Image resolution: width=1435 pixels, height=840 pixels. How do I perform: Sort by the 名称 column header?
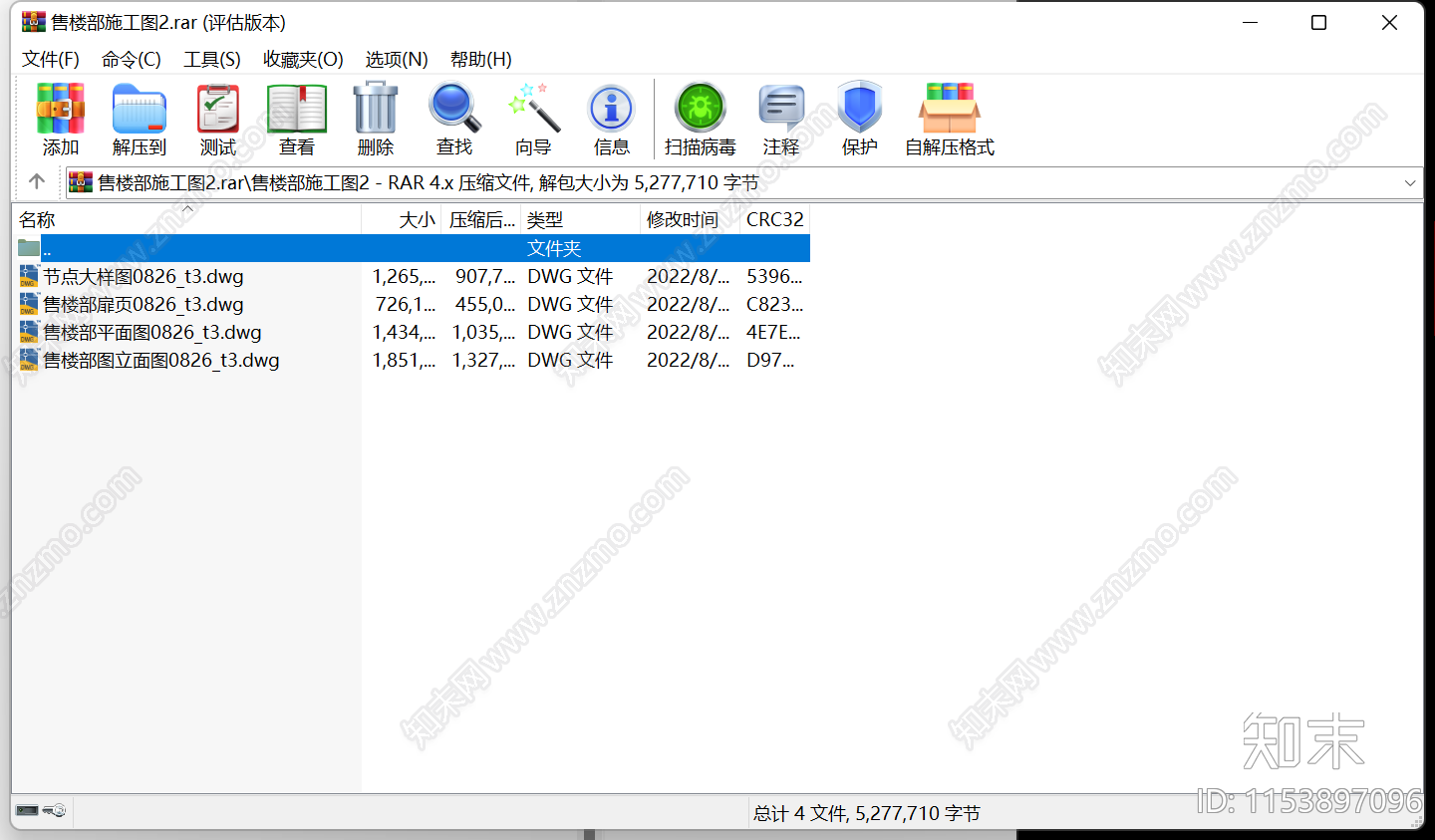click(186, 219)
